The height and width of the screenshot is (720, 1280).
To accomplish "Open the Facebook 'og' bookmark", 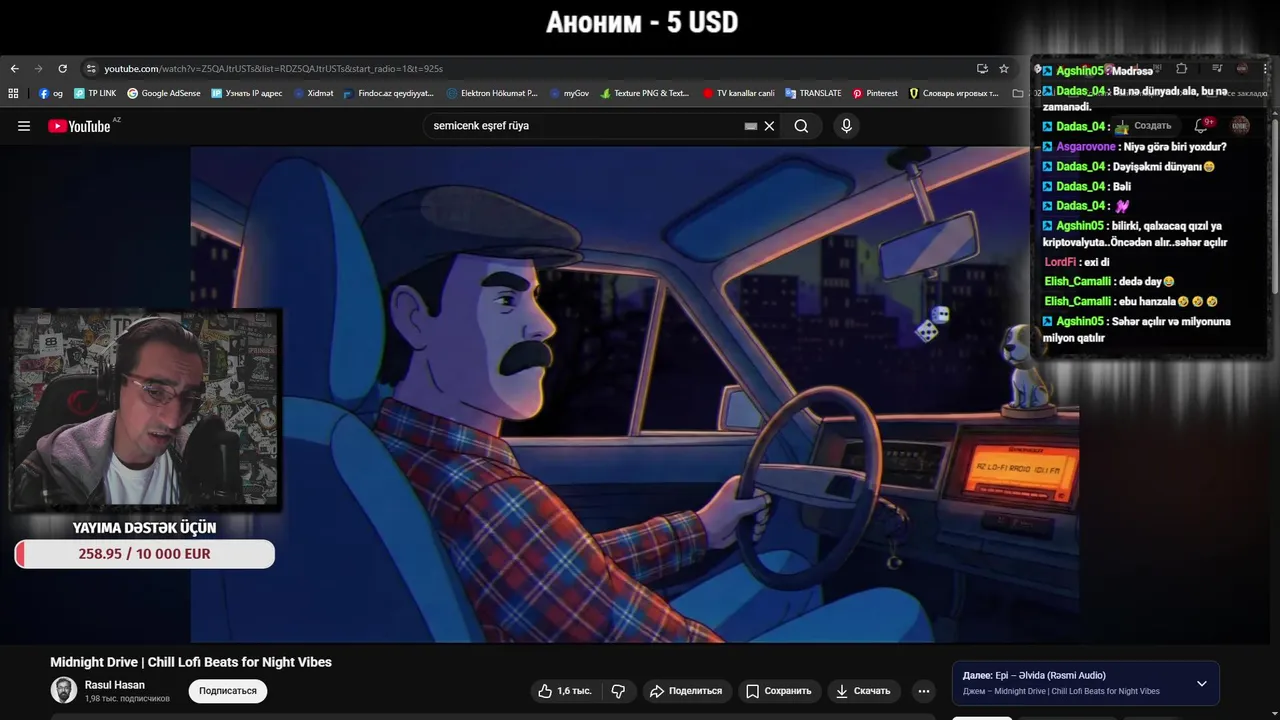I will [51, 93].
